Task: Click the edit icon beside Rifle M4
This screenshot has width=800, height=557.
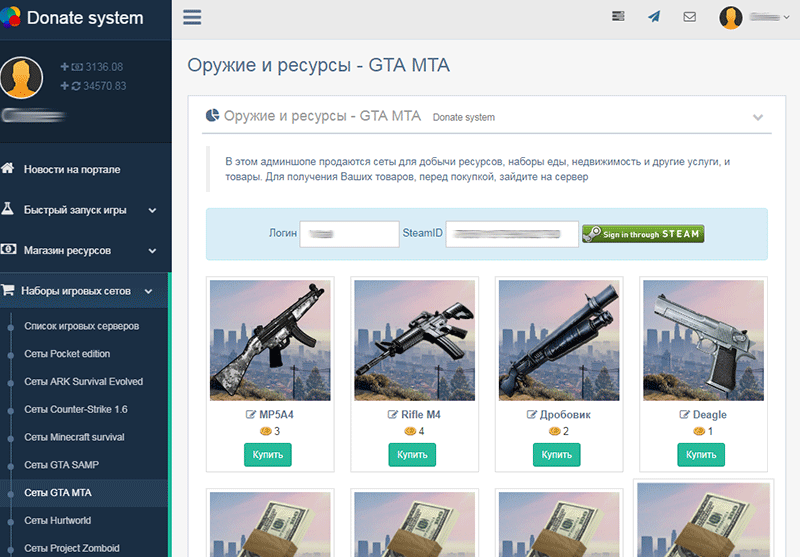Action: pos(392,414)
